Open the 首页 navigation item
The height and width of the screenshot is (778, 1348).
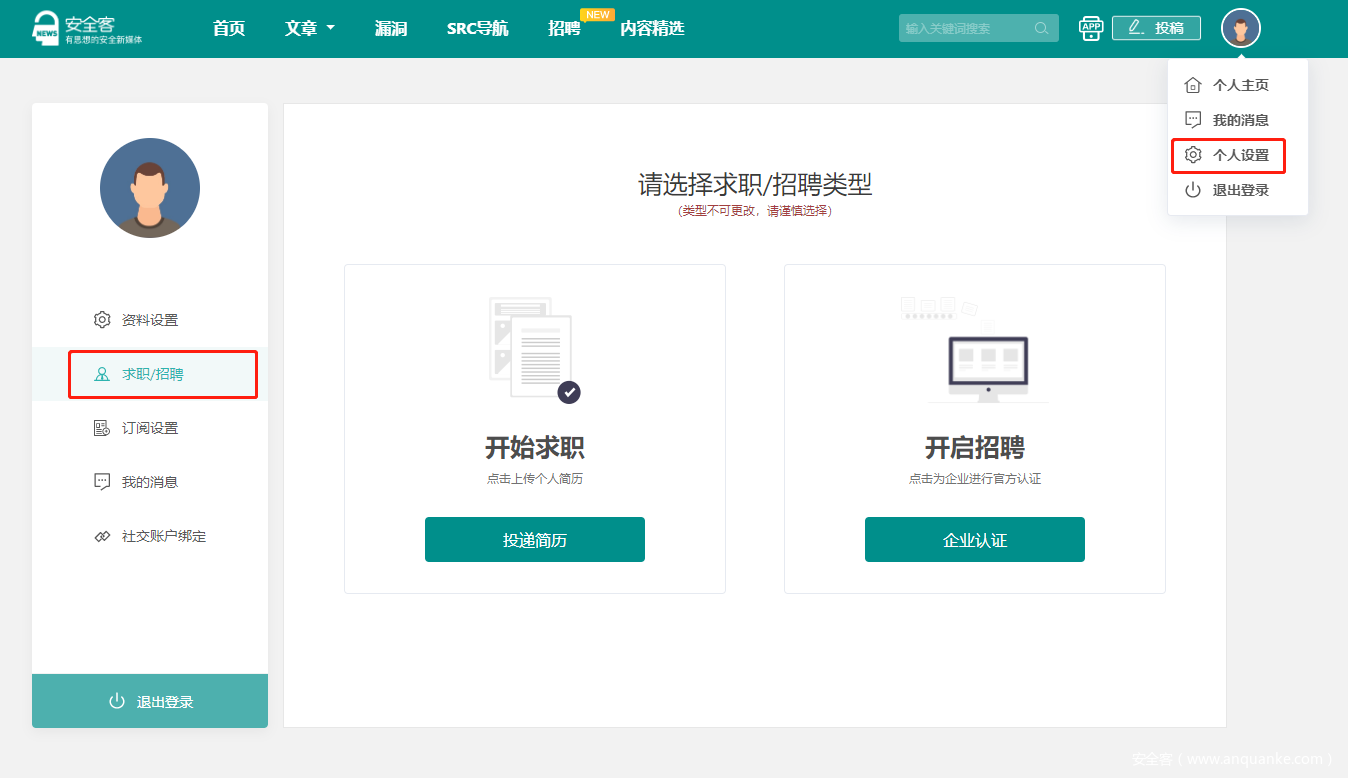[x=229, y=28]
